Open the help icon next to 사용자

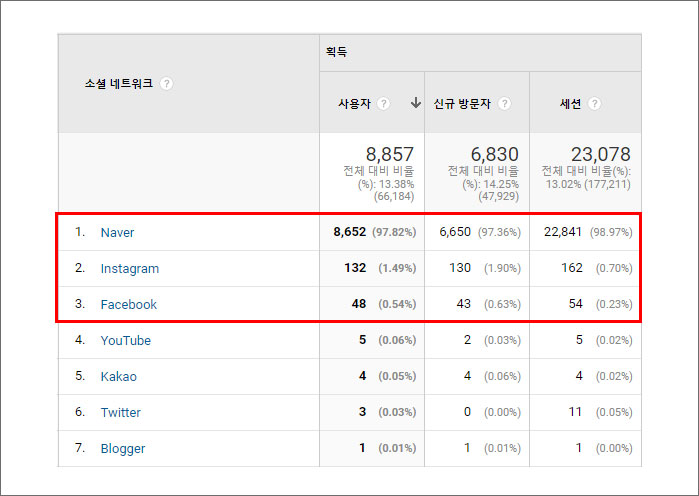click(x=384, y=104)
